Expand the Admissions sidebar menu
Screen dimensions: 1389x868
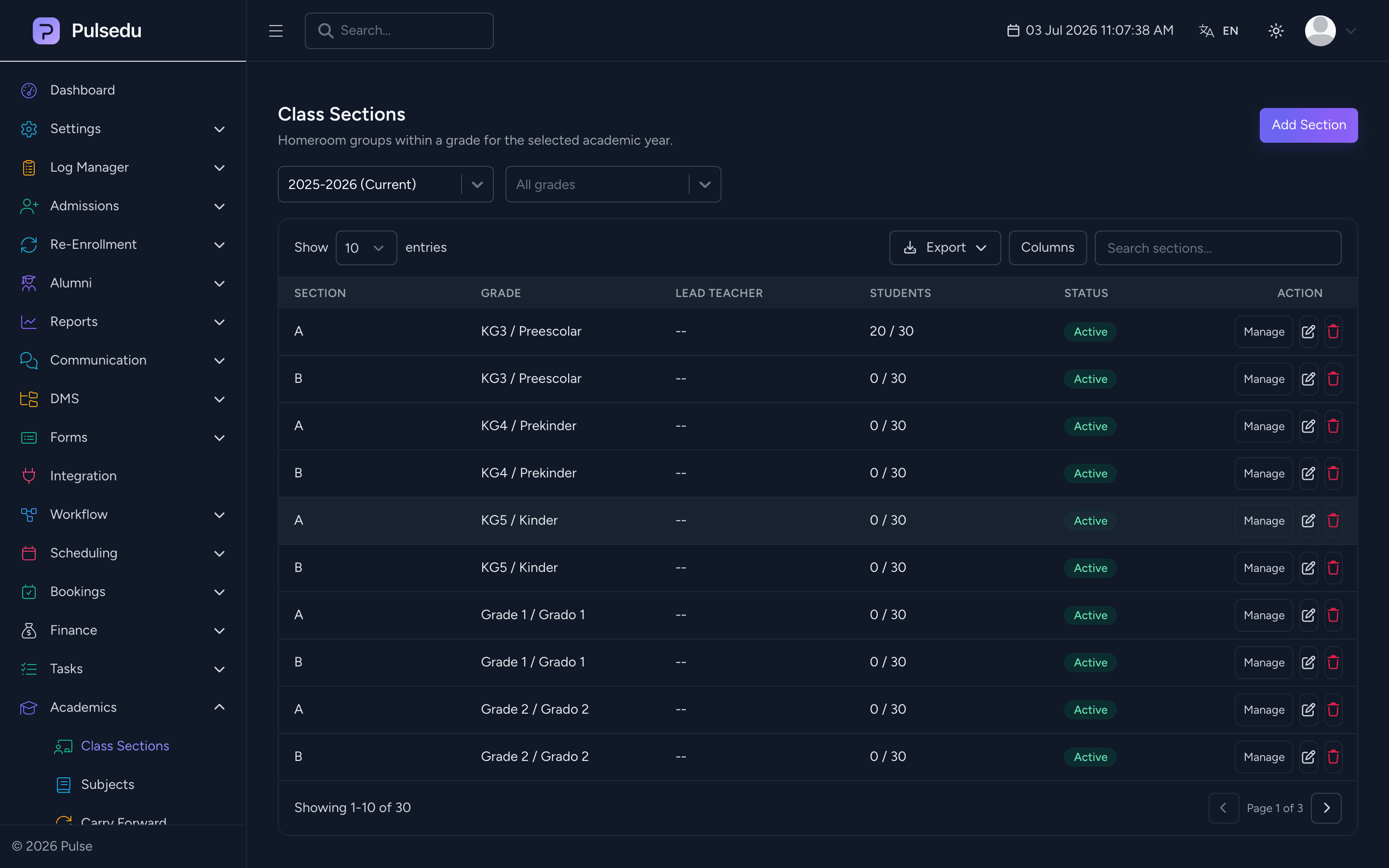(x=123, y=205)
